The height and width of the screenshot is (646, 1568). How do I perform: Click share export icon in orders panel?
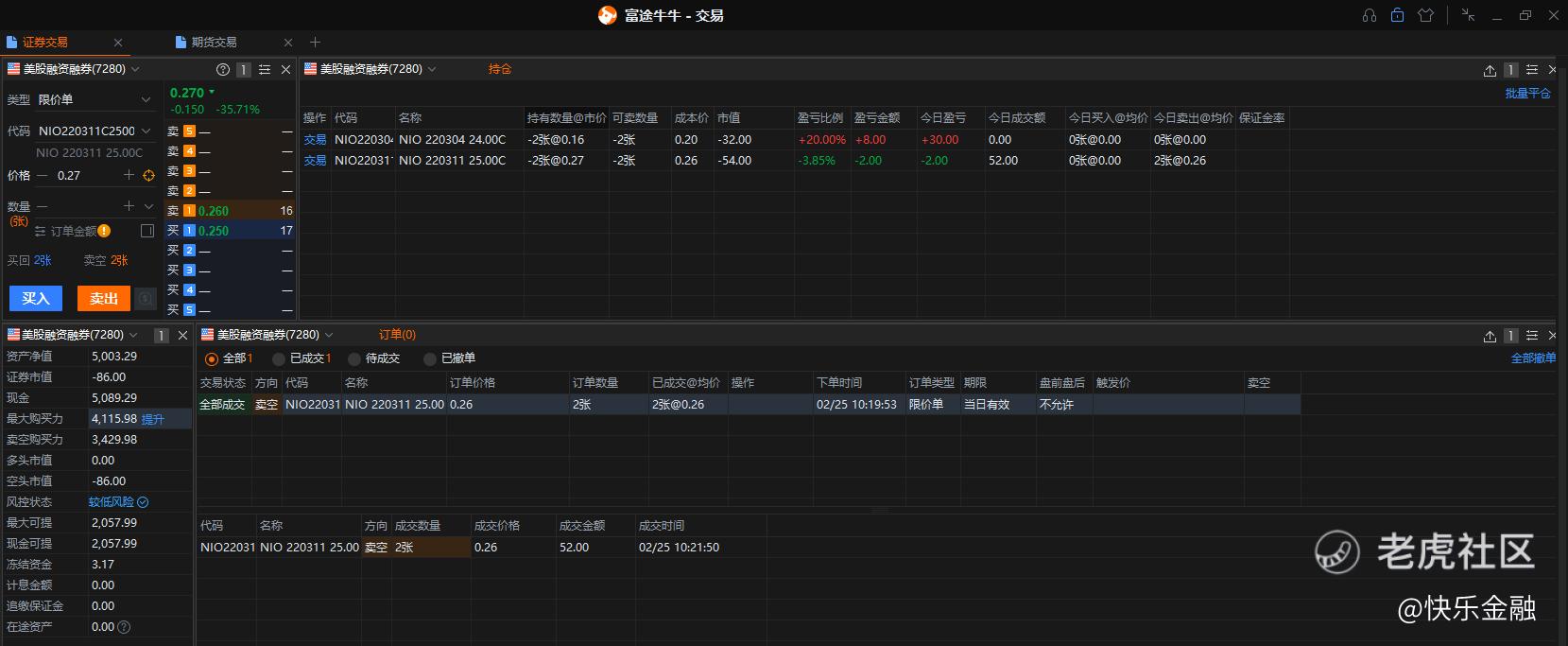1490,336
